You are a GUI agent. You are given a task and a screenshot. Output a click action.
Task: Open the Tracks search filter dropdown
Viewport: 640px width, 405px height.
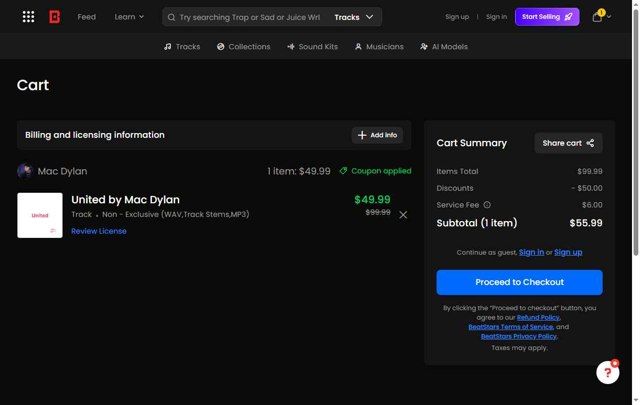pos(353,17)
